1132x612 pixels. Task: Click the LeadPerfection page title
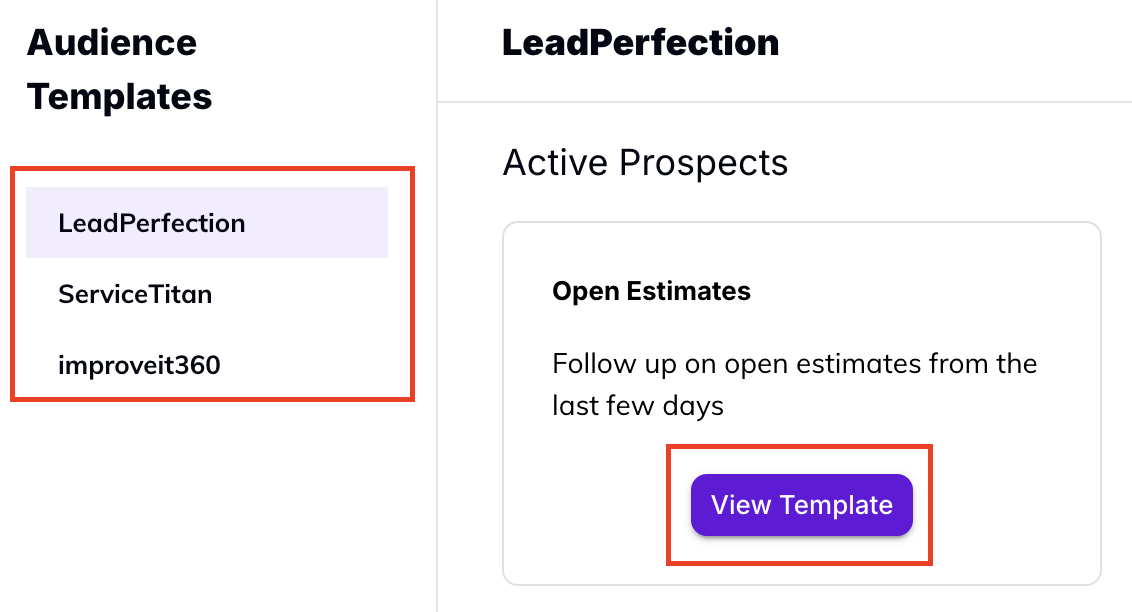tap(640, 43)
